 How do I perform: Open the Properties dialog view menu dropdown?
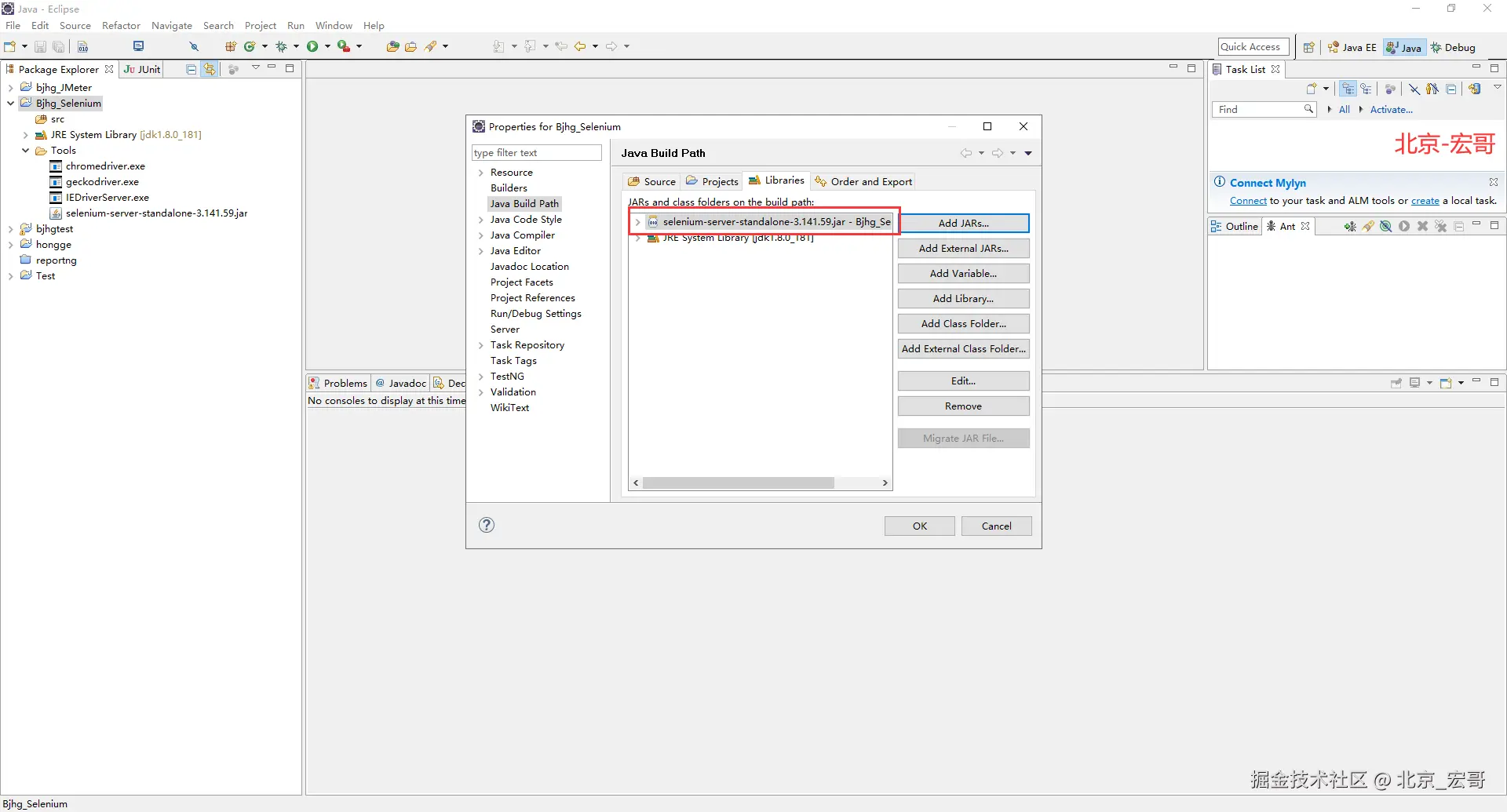point(1028,153)
